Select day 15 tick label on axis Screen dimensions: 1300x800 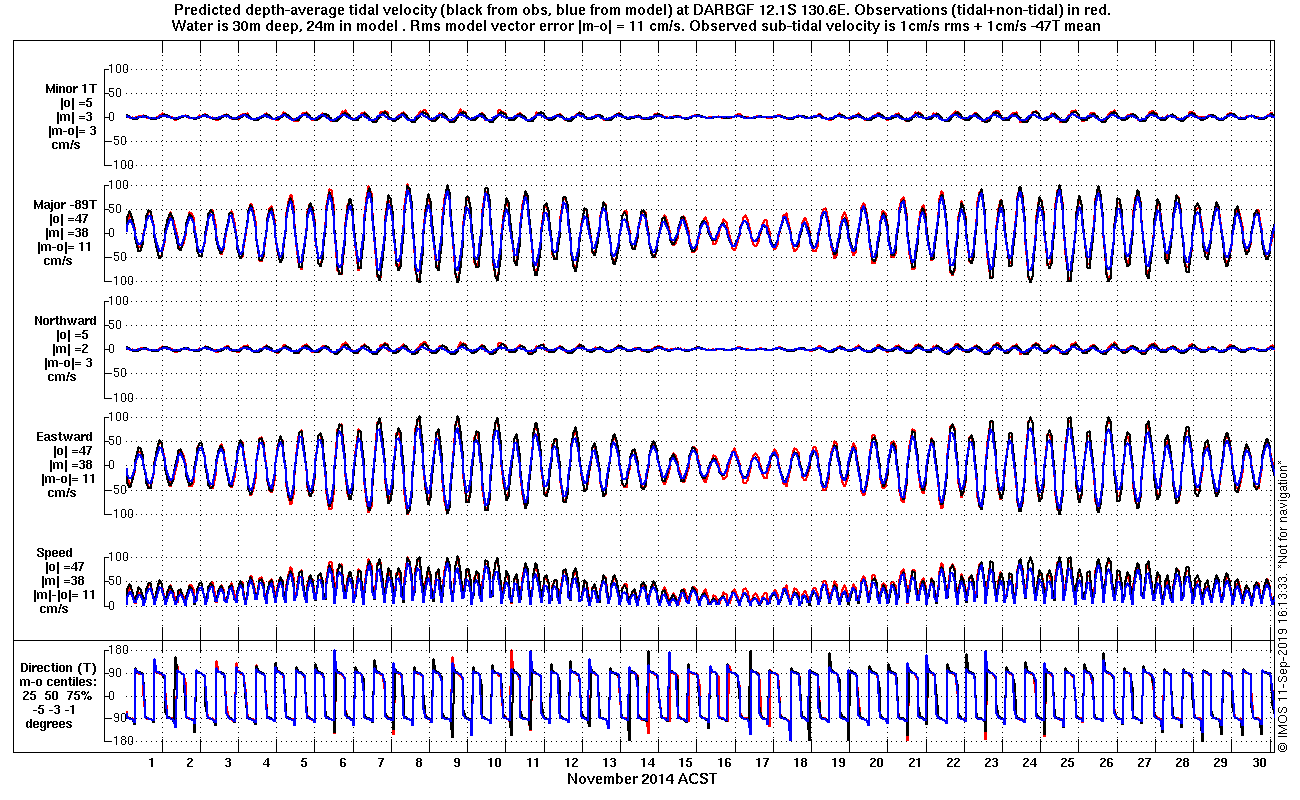pos(685,763)
